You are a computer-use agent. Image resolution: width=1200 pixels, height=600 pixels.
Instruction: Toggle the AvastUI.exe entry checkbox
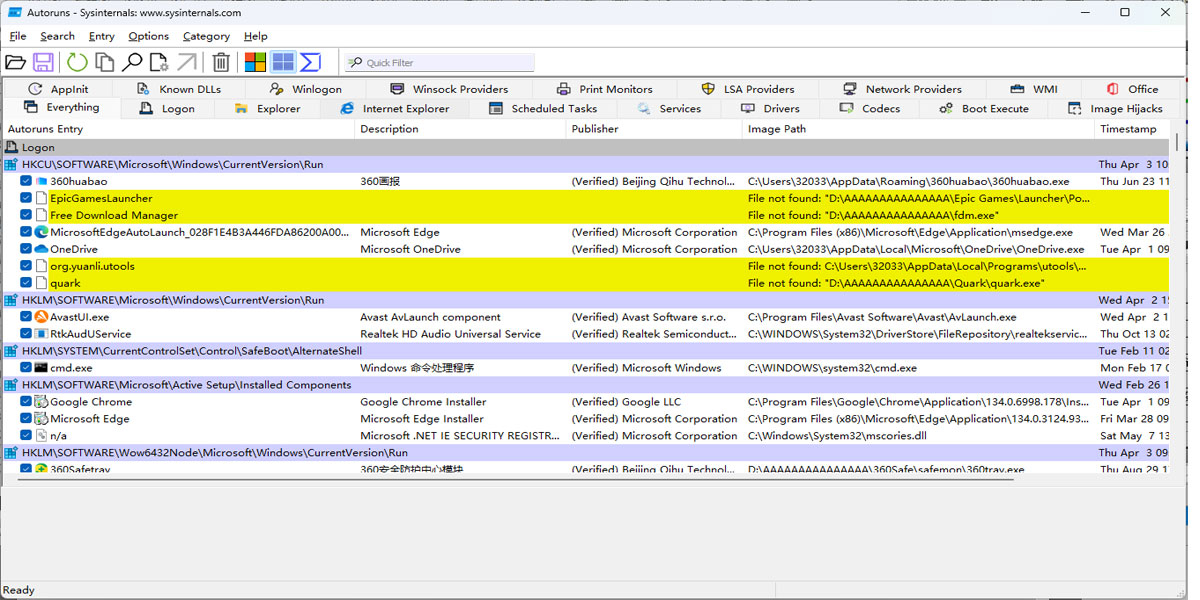click(26, 317)
